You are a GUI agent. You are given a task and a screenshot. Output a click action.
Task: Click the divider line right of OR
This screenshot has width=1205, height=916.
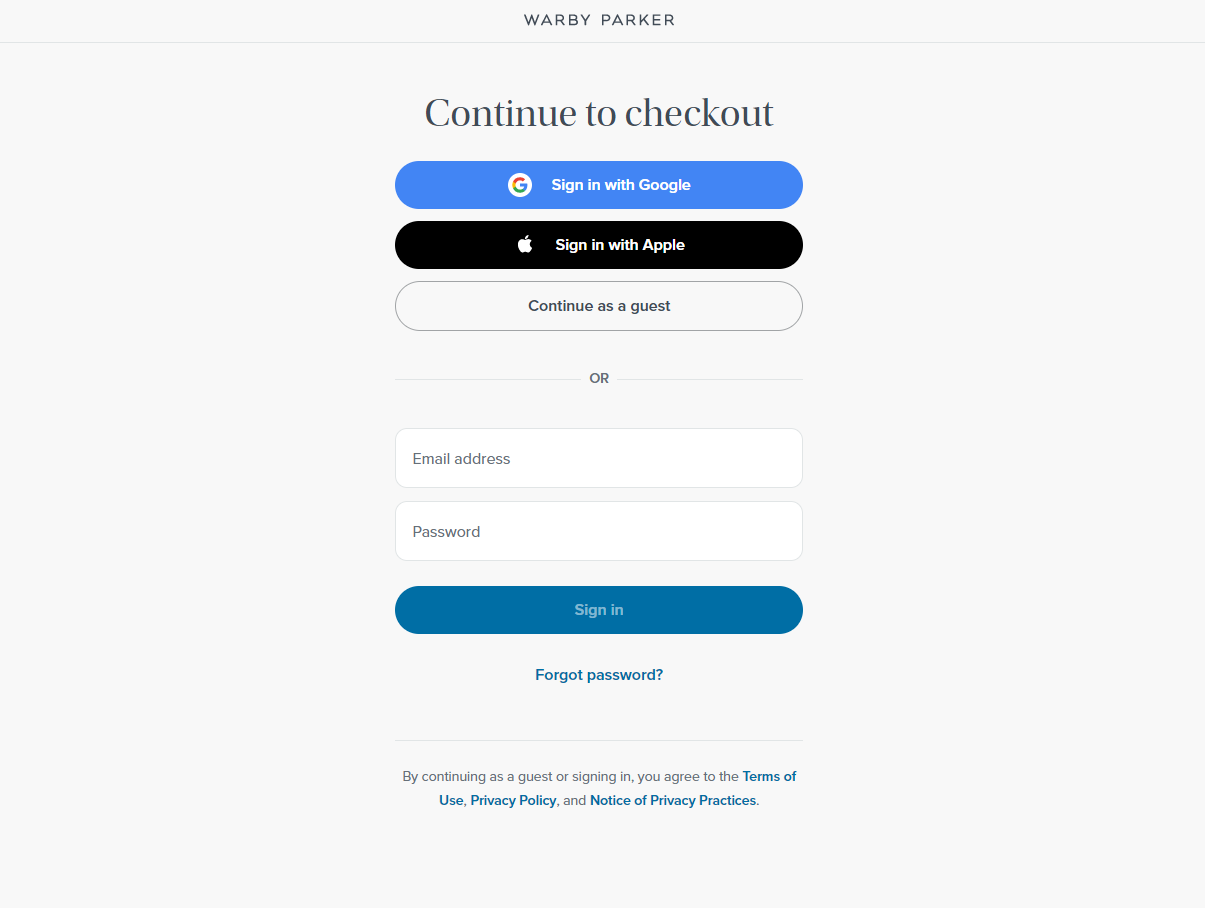coord(710,379)
